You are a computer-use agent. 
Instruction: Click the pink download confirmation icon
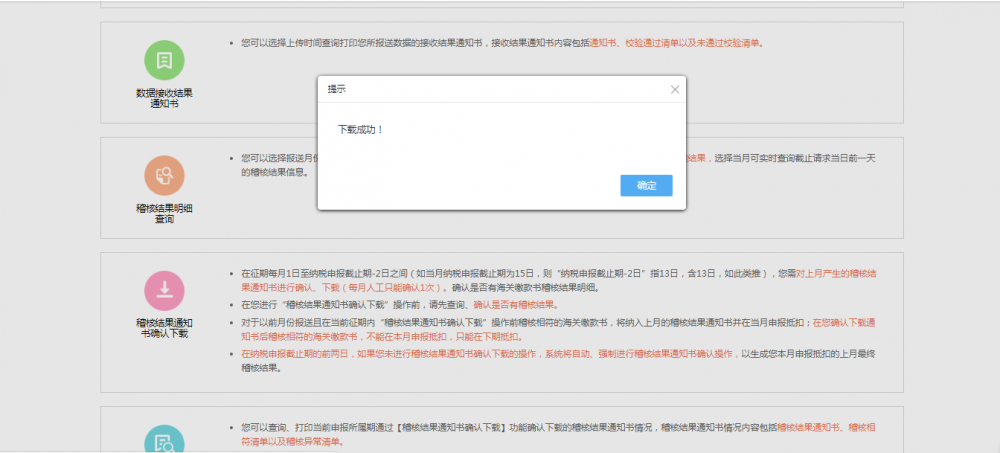point(164,291)
